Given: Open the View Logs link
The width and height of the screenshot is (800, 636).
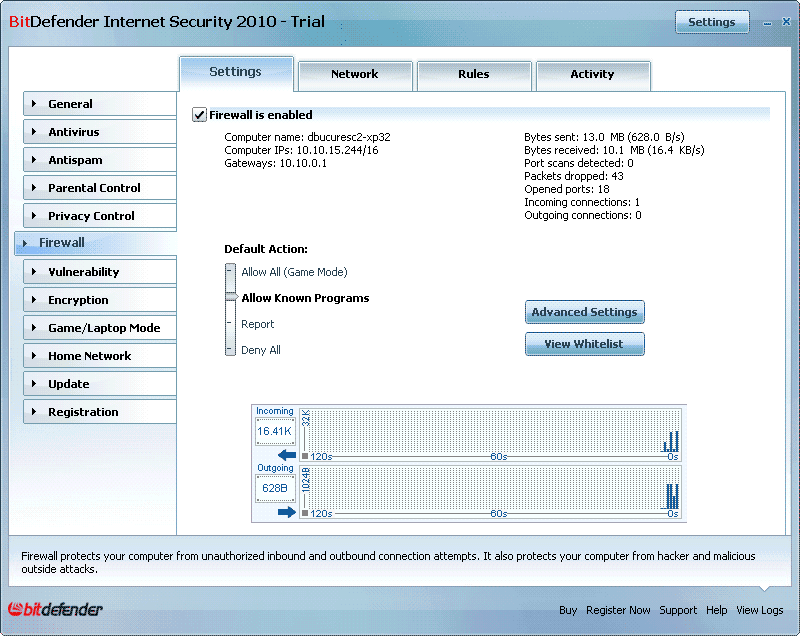Looking at the screenshot, I should tap(760, 610).
